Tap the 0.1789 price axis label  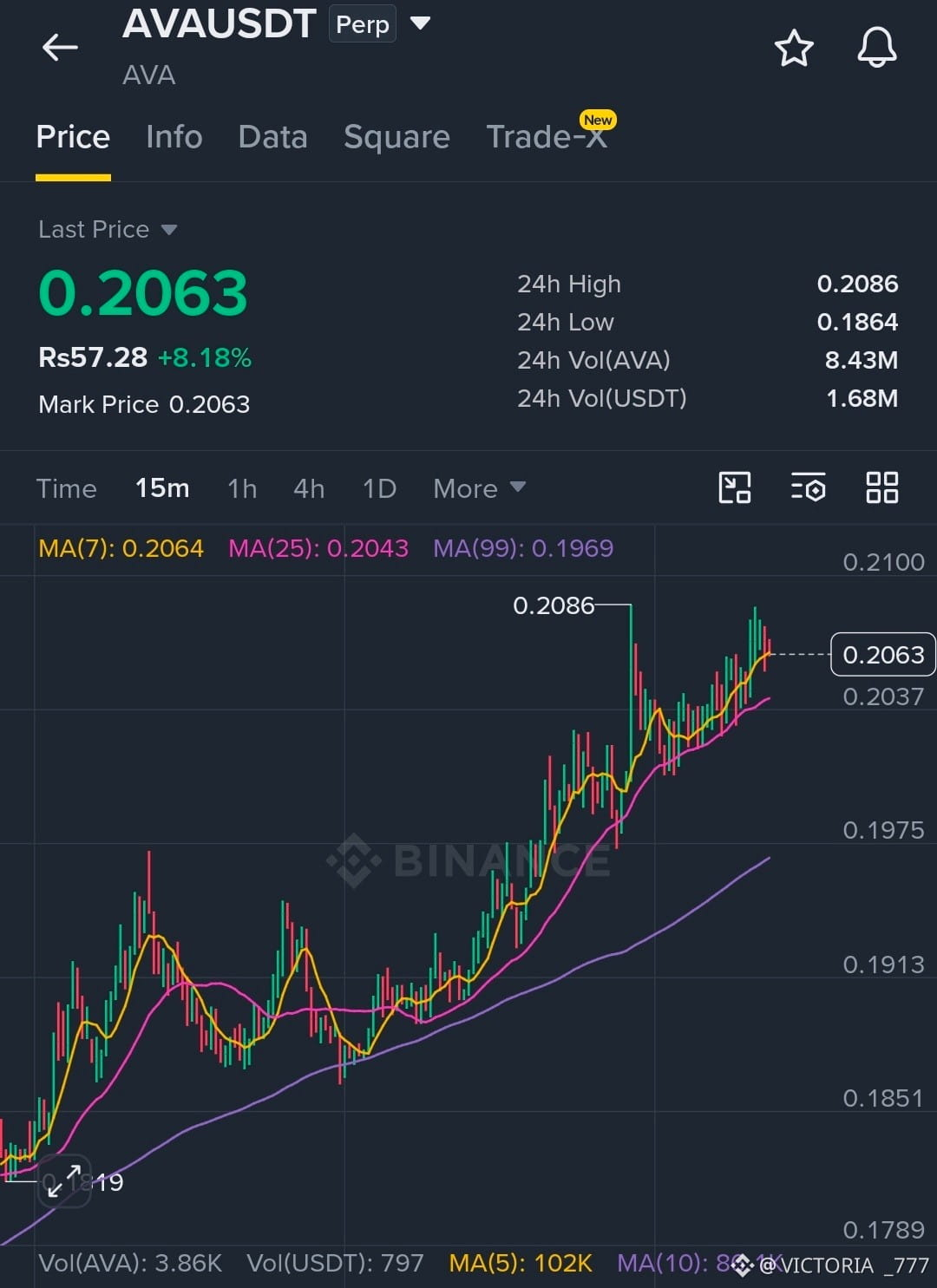coord(883,1230)
